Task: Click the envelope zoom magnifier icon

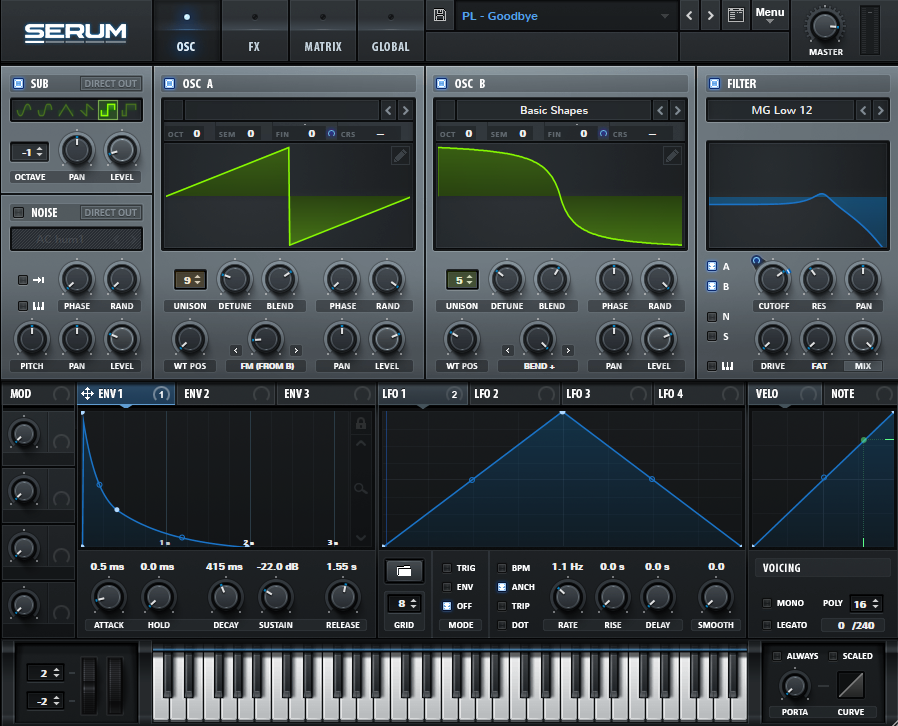Action: (x=361, y=488)
